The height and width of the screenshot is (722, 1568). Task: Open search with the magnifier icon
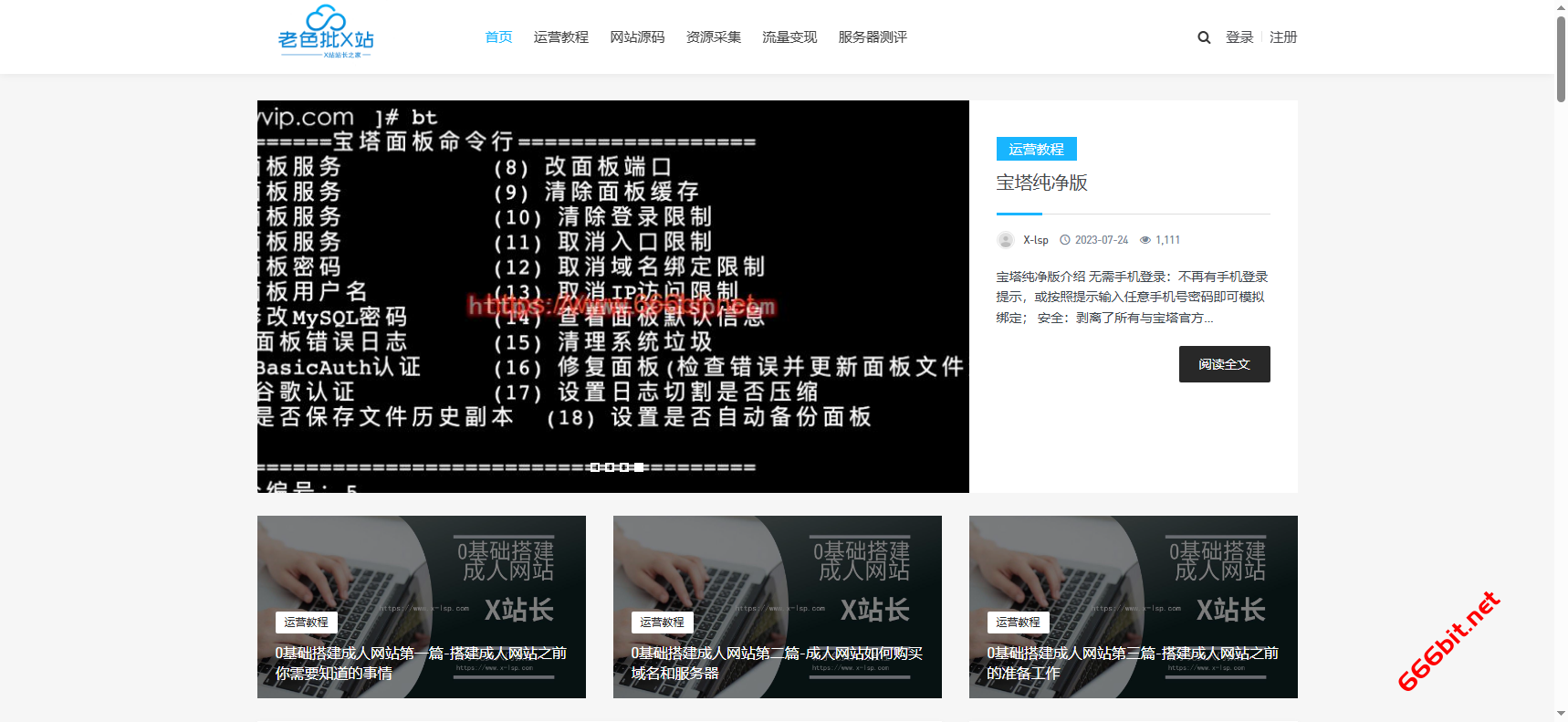coord(1204,37)
